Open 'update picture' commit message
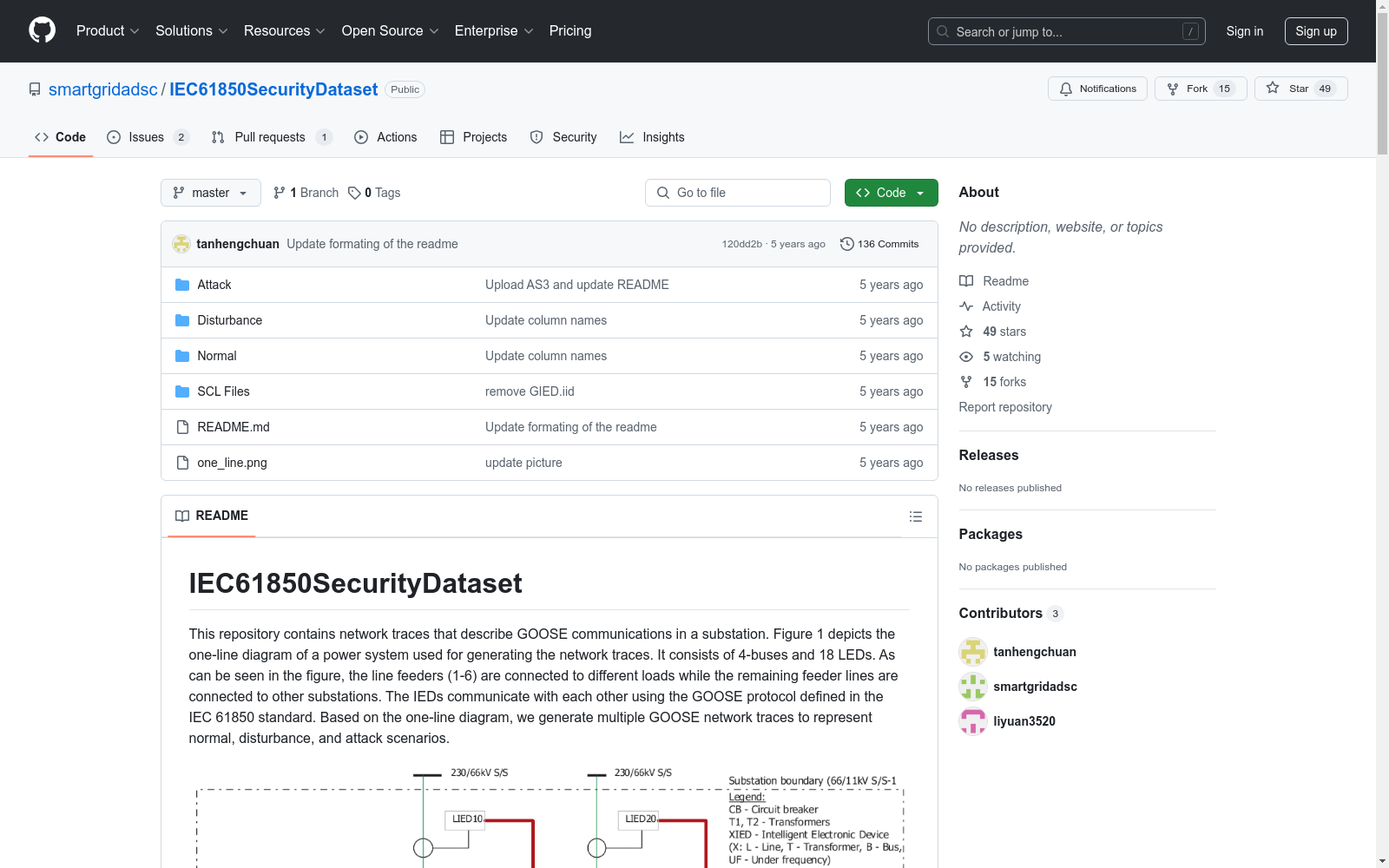The width and height of the screenshot is (1389, 868). click(x=523, y=463)
